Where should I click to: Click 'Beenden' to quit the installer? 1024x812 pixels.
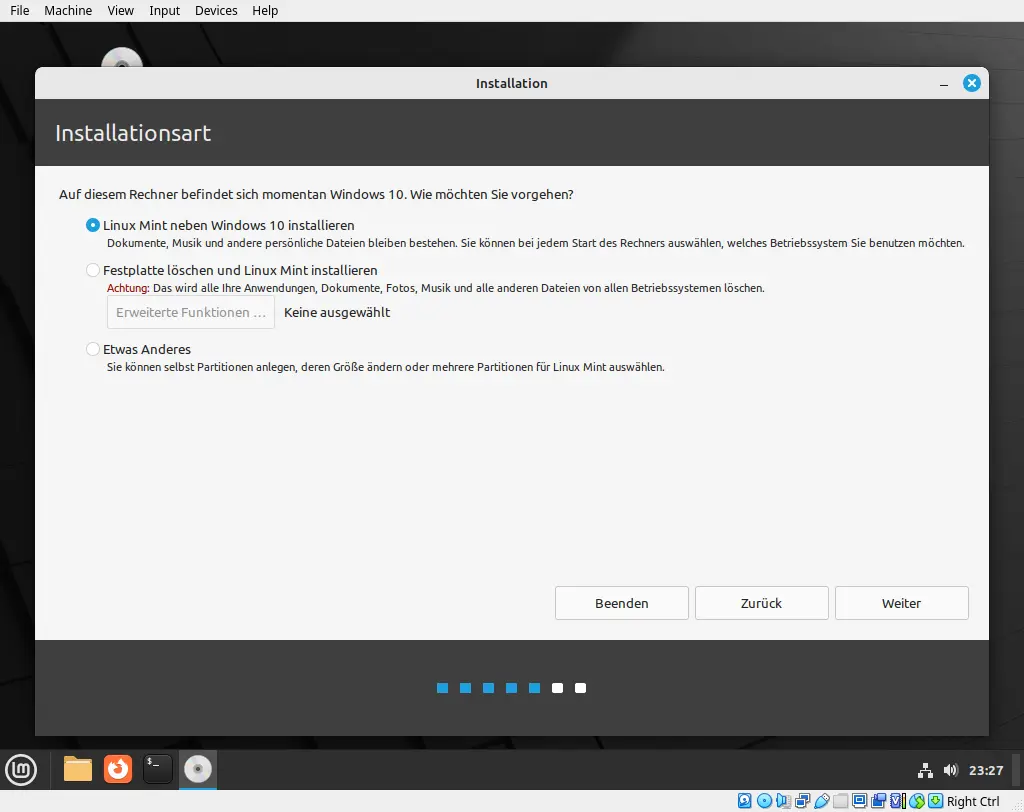coord(622,603)
